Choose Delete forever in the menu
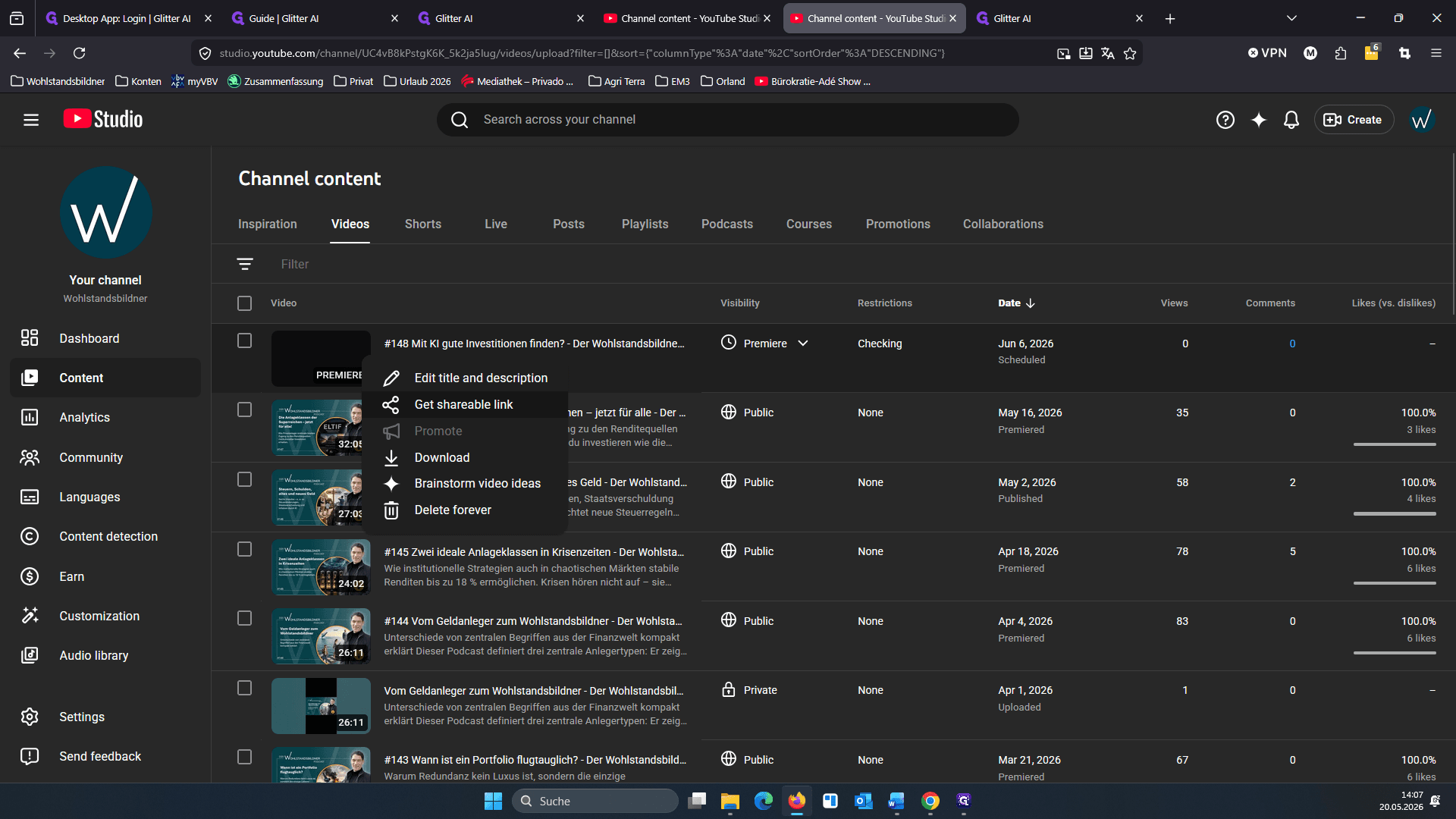1456x819 pixels. coord(465,510)
